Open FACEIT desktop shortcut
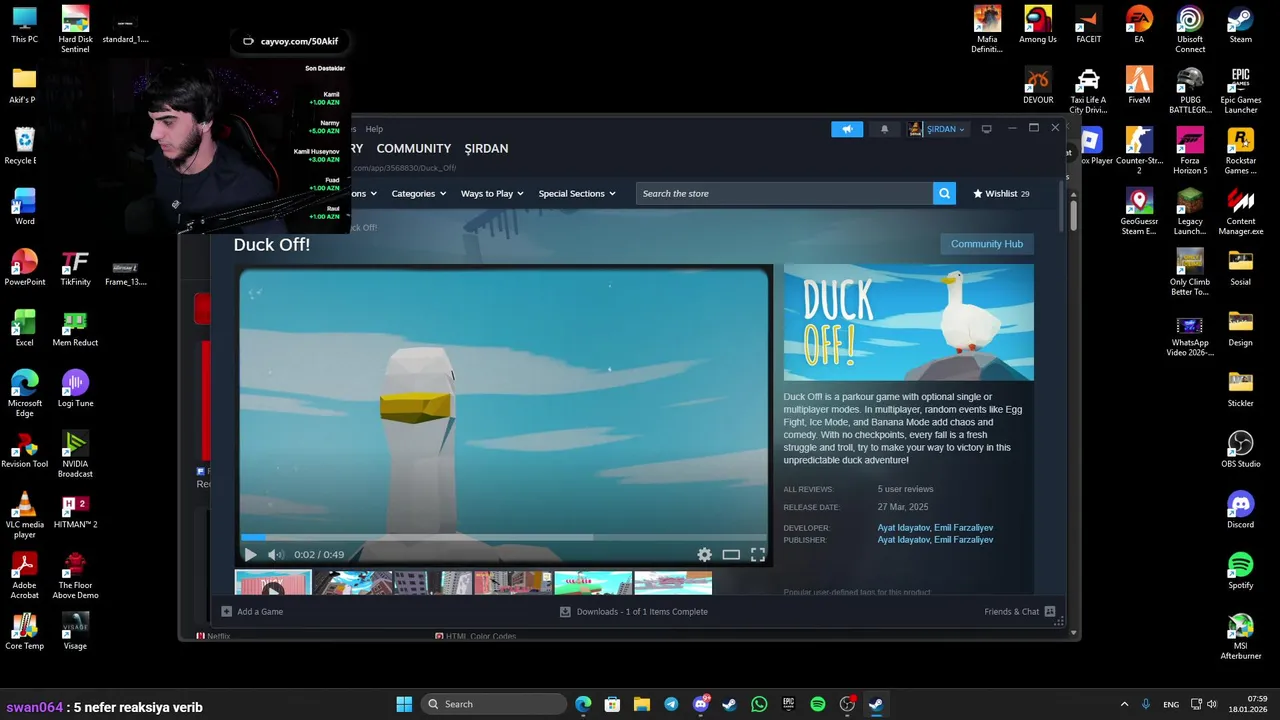Image resolution: width=1280 pixels, height=720 pixels. tap(1088, 25)
